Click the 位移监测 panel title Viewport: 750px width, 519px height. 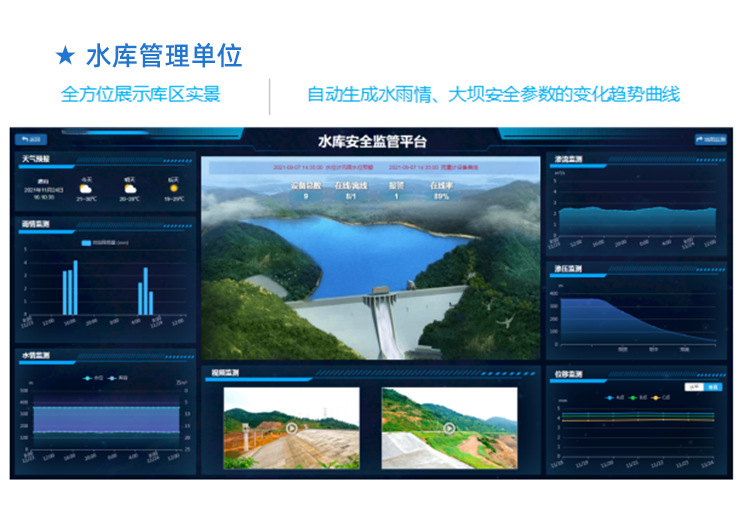click(x=568, y=374)
